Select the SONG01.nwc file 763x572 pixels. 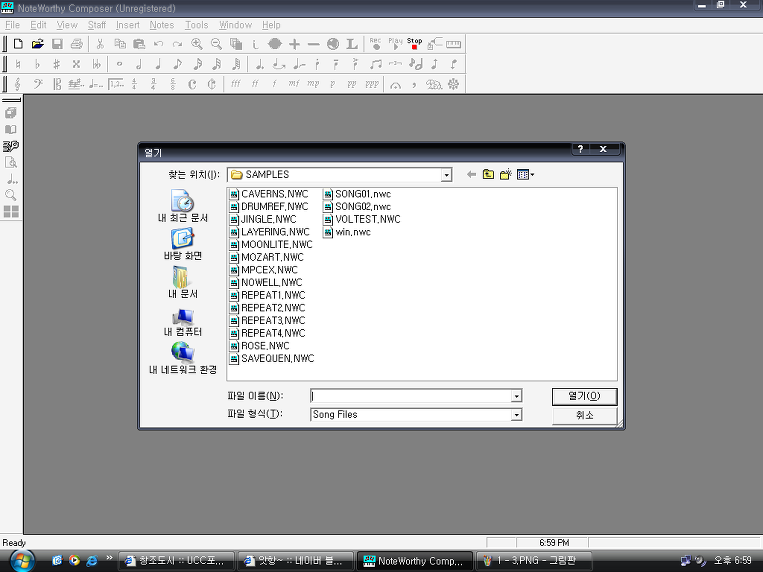tap(357, 194)
